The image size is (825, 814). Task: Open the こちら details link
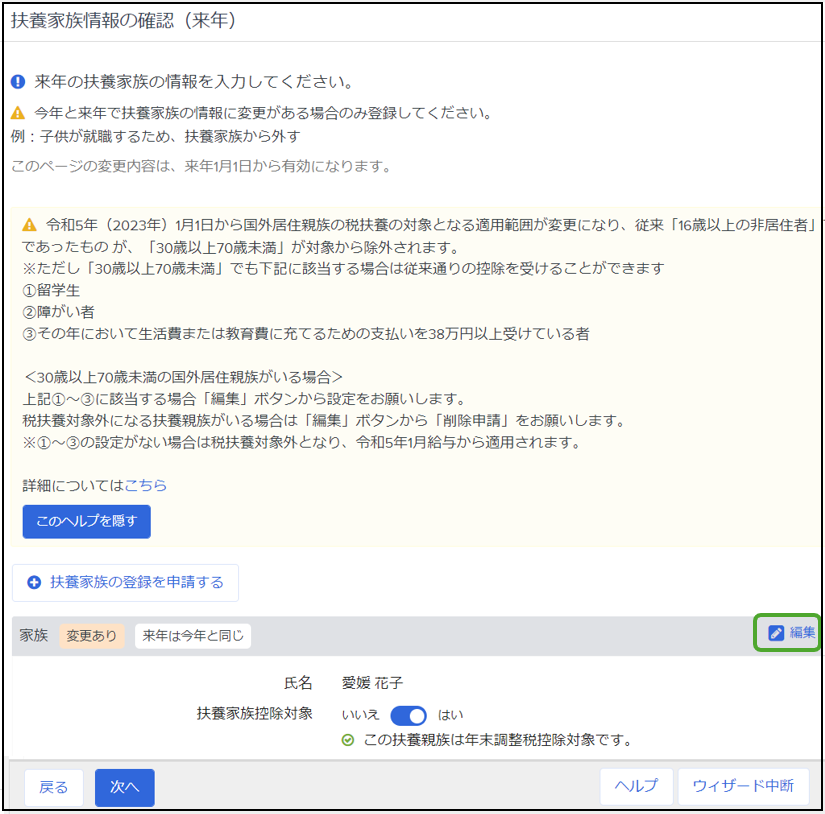[x=146, y=485]
